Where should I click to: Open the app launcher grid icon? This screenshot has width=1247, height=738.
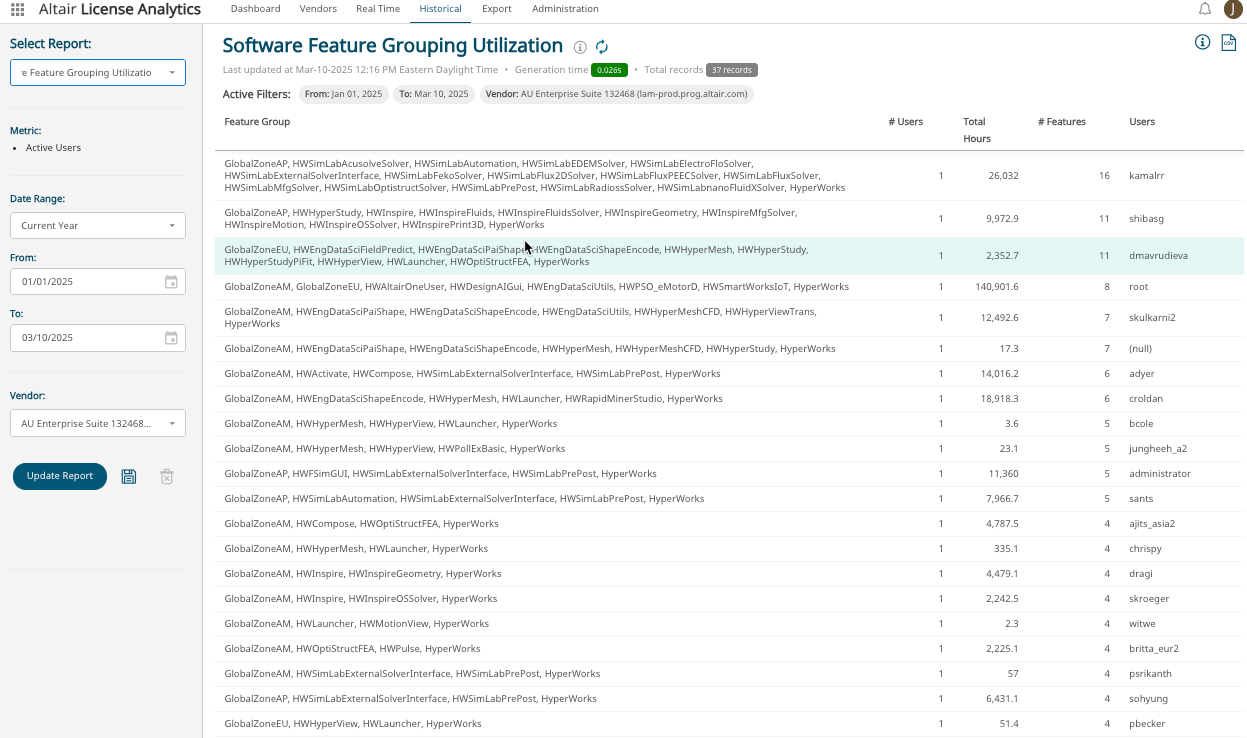point(17,10)
